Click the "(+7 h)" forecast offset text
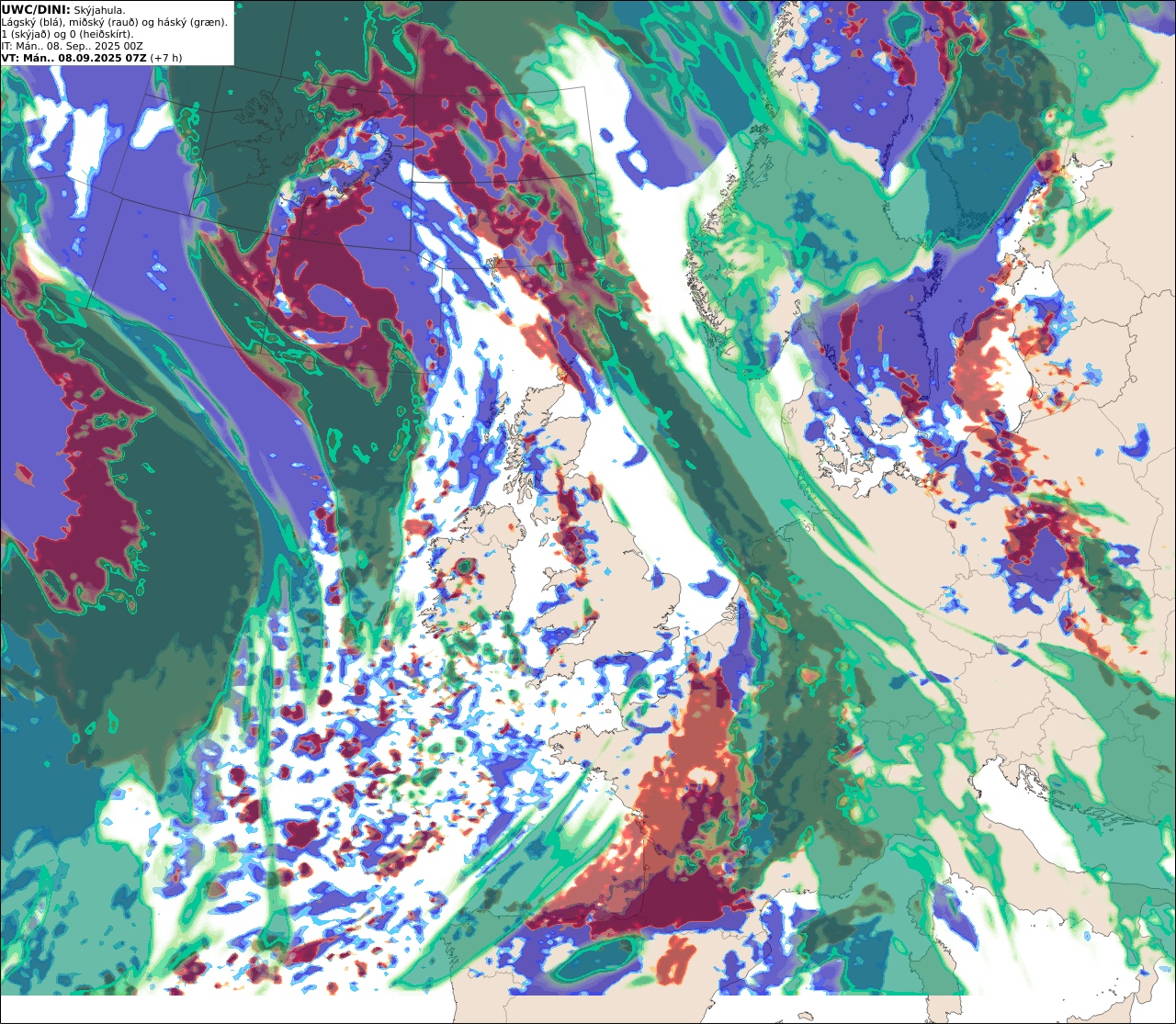The width and height of the screenshot is (1176, 1024). (x=166, y=58)
